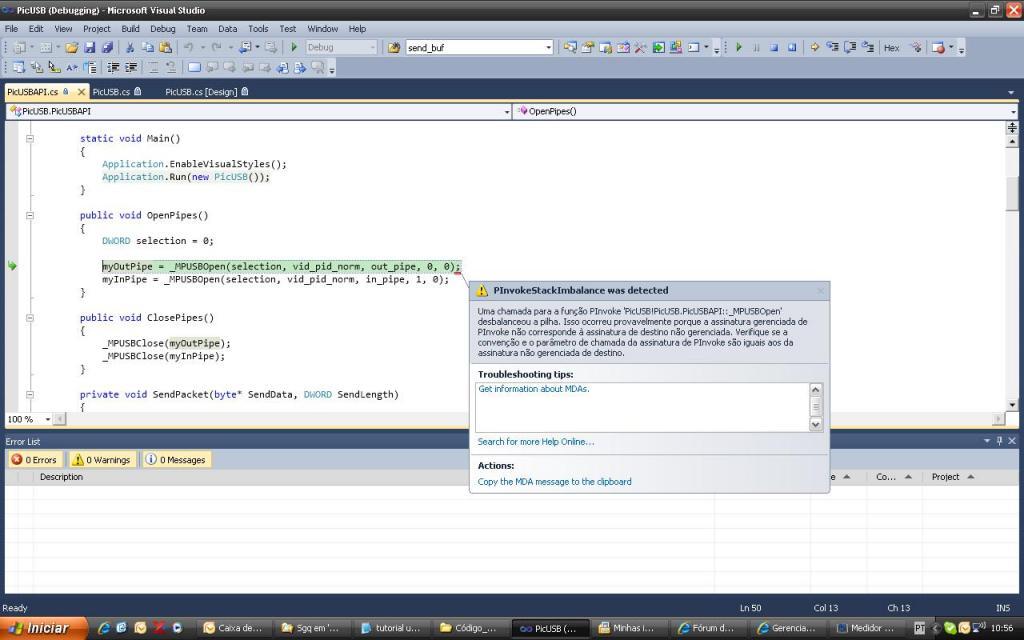Open the OpenPipes() member dropdown
Viewport: 1024px width, 640px height.
click(1013, 112)
